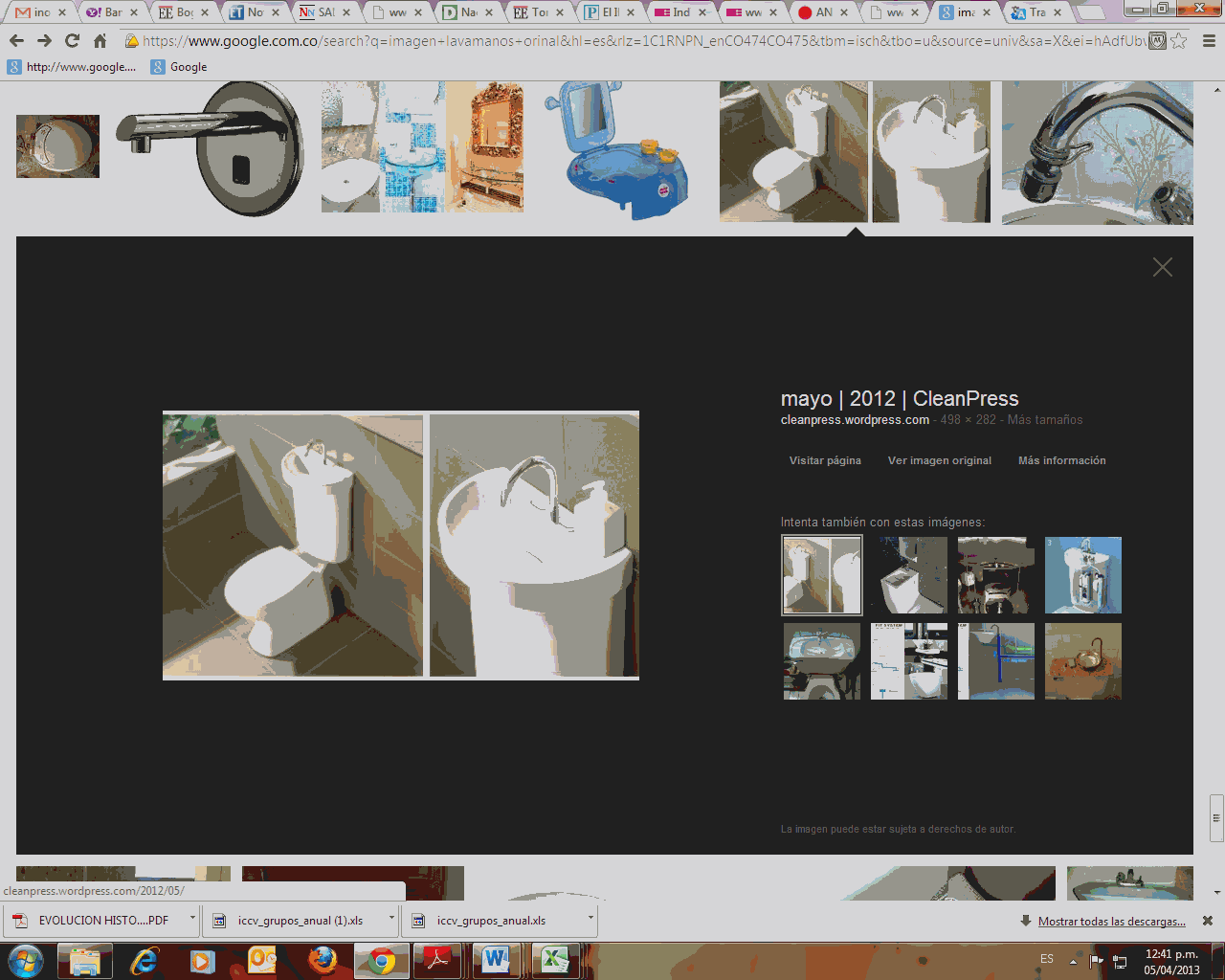Bookmark this page with the star

coord(1179,40)
